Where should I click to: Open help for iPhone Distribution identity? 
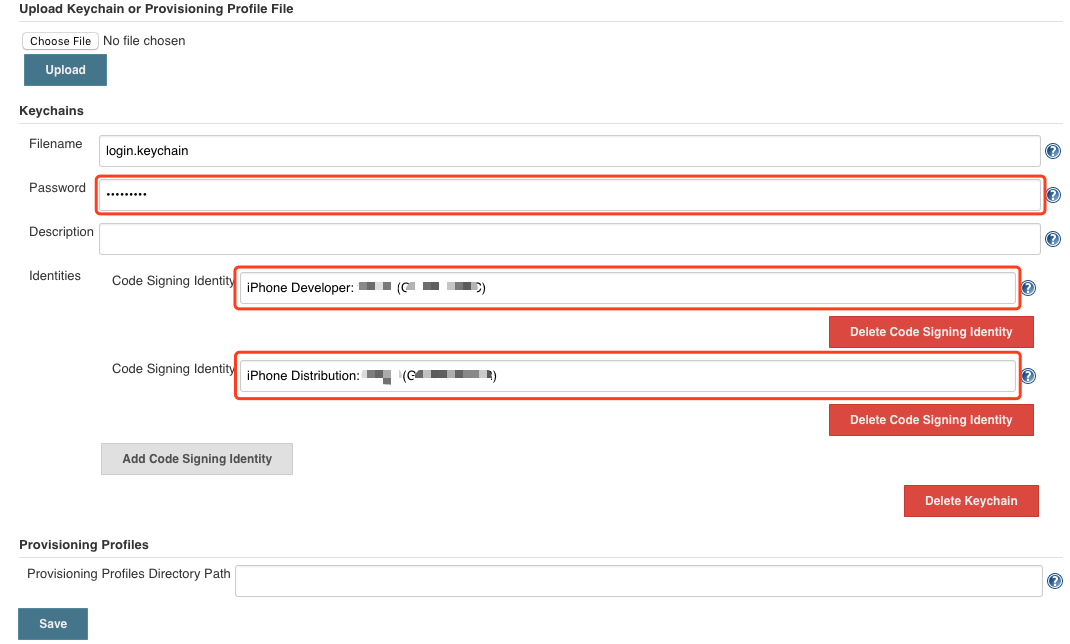pos(1028,376)
